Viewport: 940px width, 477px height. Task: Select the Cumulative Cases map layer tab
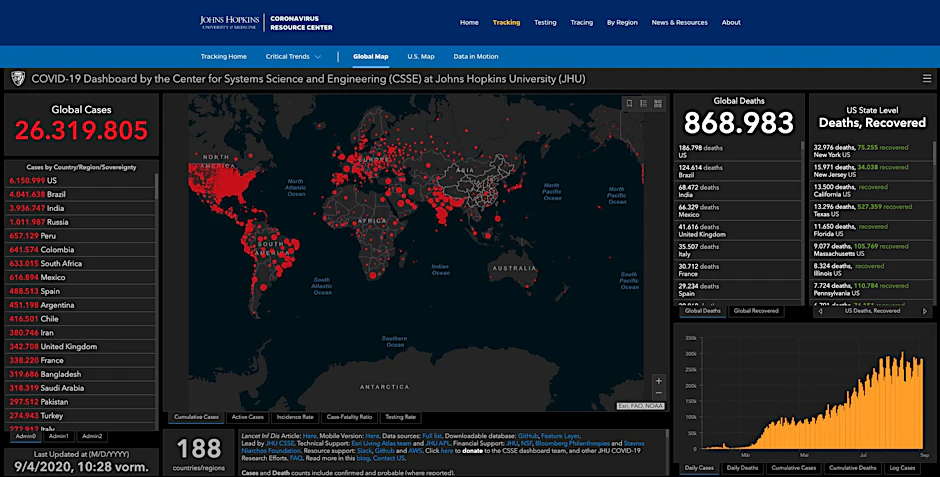tap(196, 417)
